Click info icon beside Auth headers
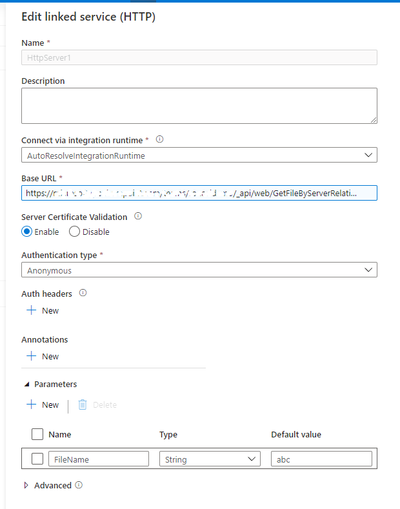Screen dimensions: 400x509 [x=83, y=293]
